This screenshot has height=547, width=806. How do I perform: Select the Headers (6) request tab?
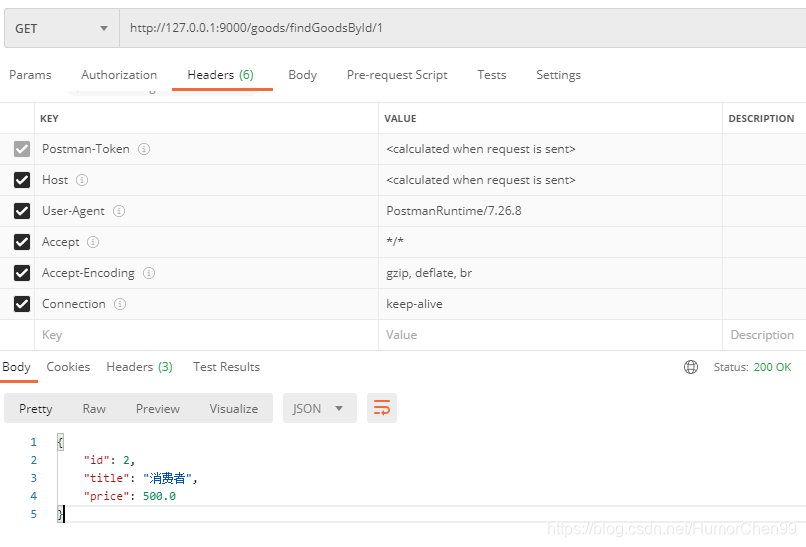point(221,75)
